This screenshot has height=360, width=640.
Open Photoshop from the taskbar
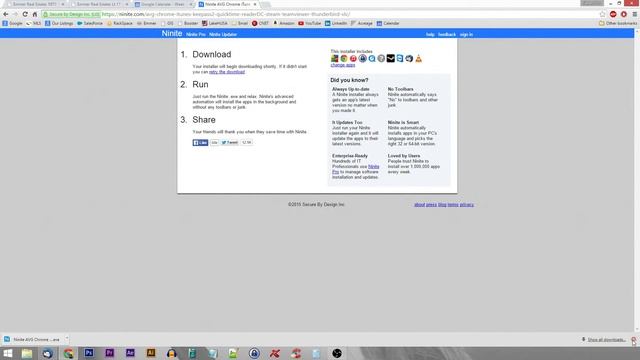click(x=89, y=353)
